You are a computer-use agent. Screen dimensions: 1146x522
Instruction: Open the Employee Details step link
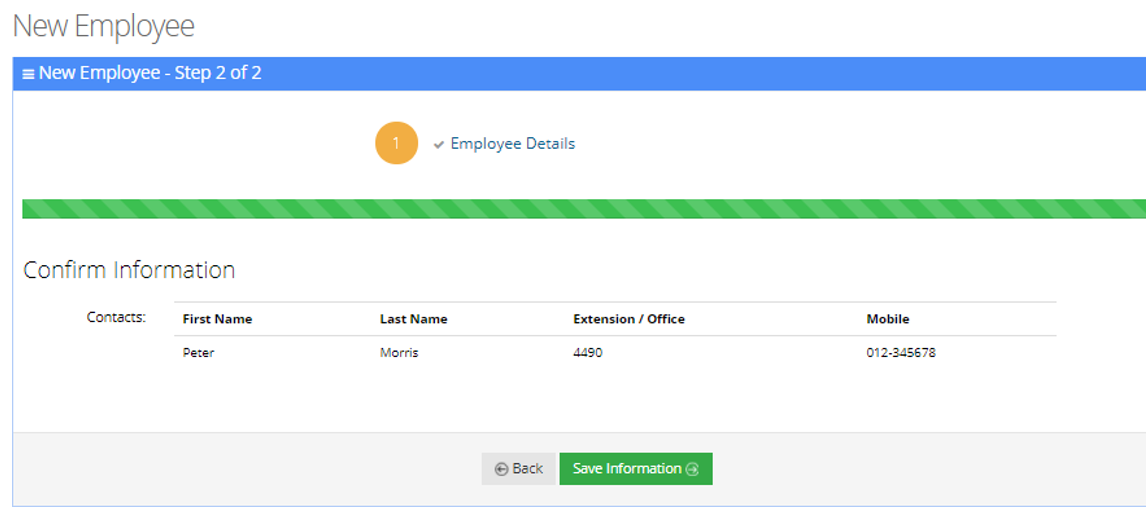point(512,143)
